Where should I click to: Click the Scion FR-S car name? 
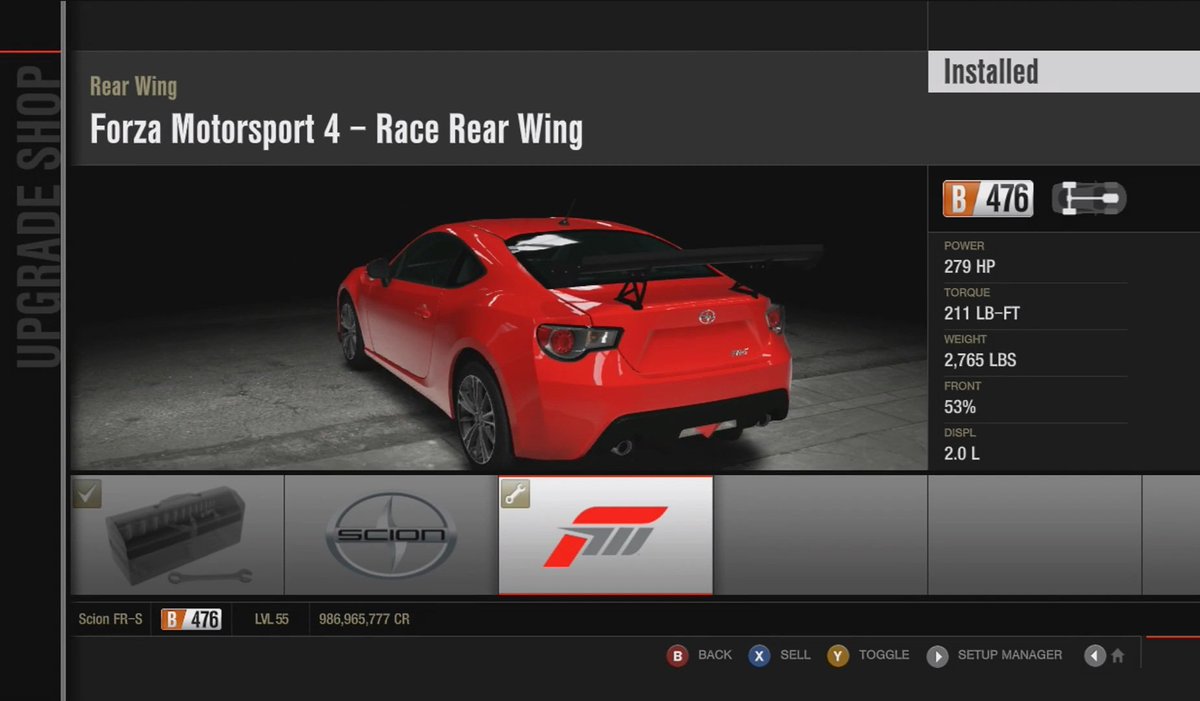110,619
